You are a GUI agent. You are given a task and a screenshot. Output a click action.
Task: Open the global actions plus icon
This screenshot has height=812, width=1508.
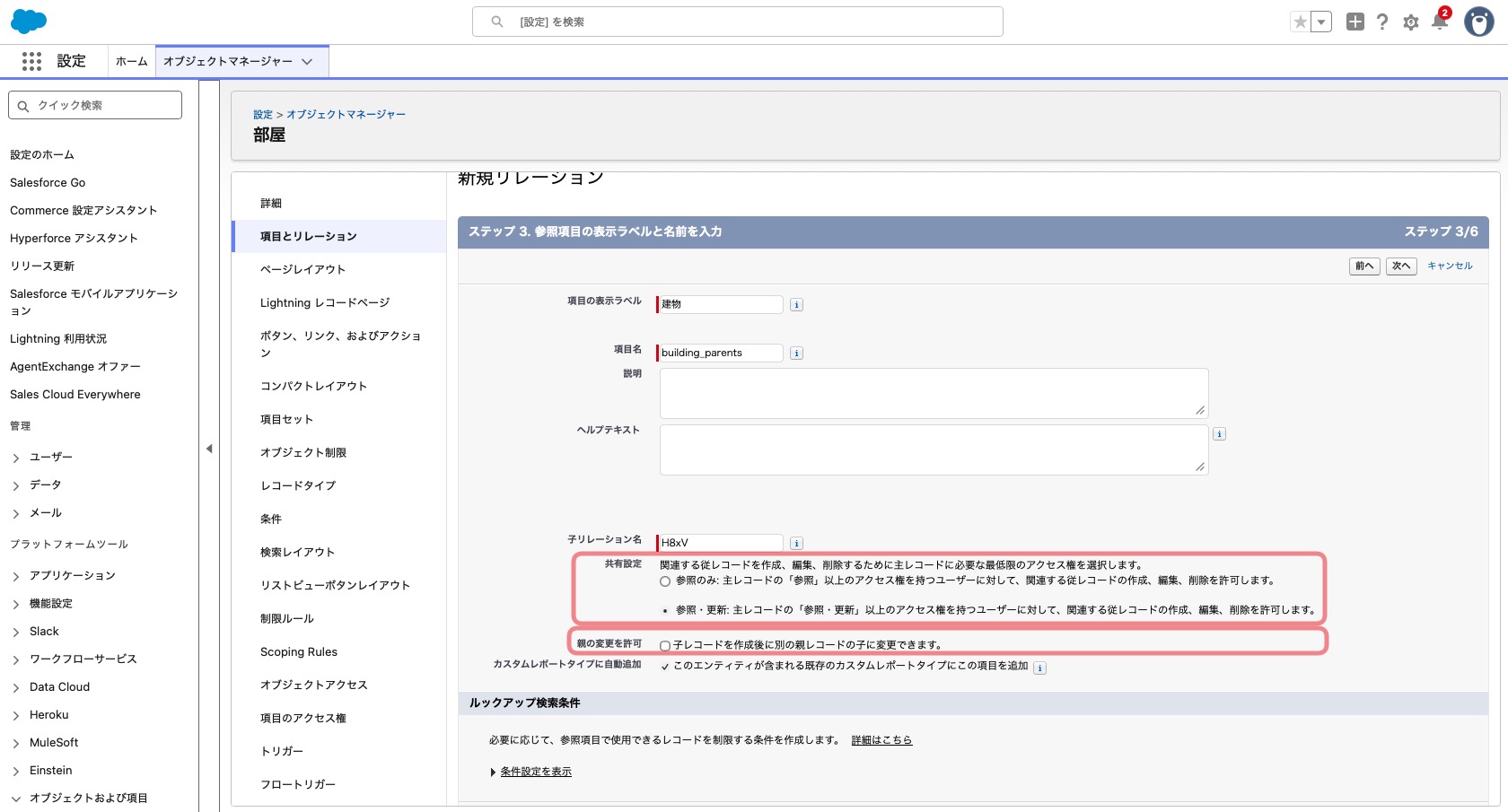[x=1355, y=22]
